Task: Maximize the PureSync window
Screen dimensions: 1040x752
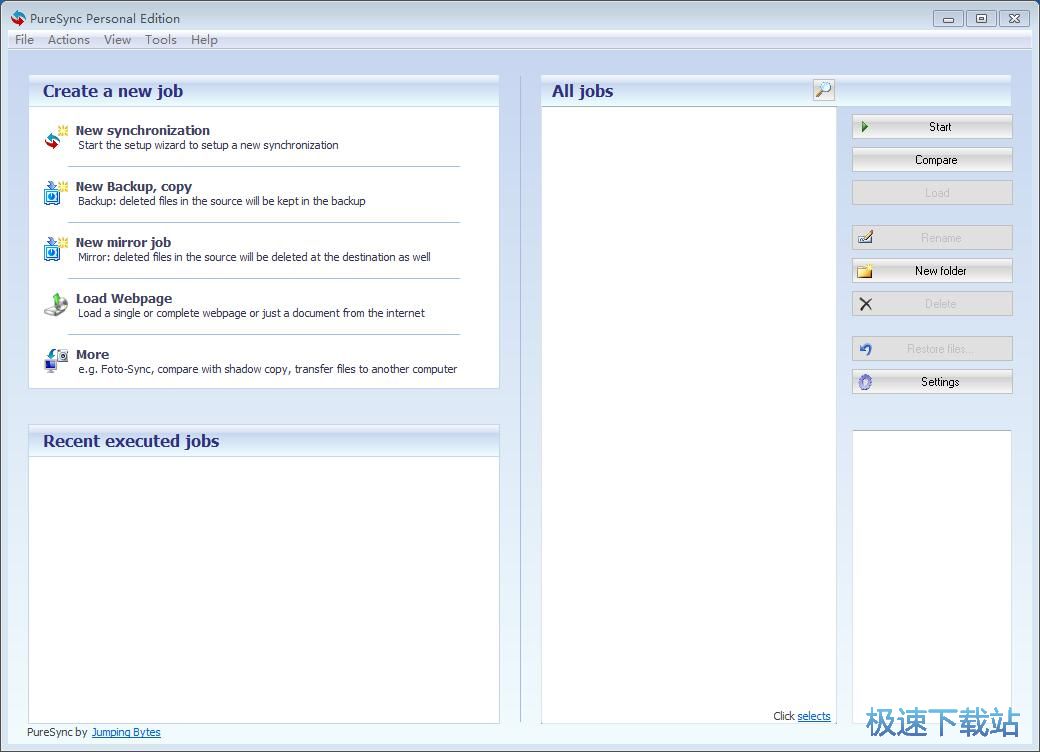Action: tap(981, 19)
